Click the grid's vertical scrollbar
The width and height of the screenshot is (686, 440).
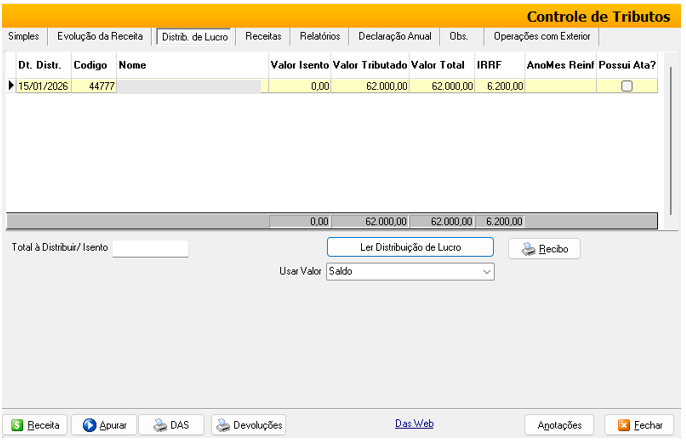click(x=669, y=130)
